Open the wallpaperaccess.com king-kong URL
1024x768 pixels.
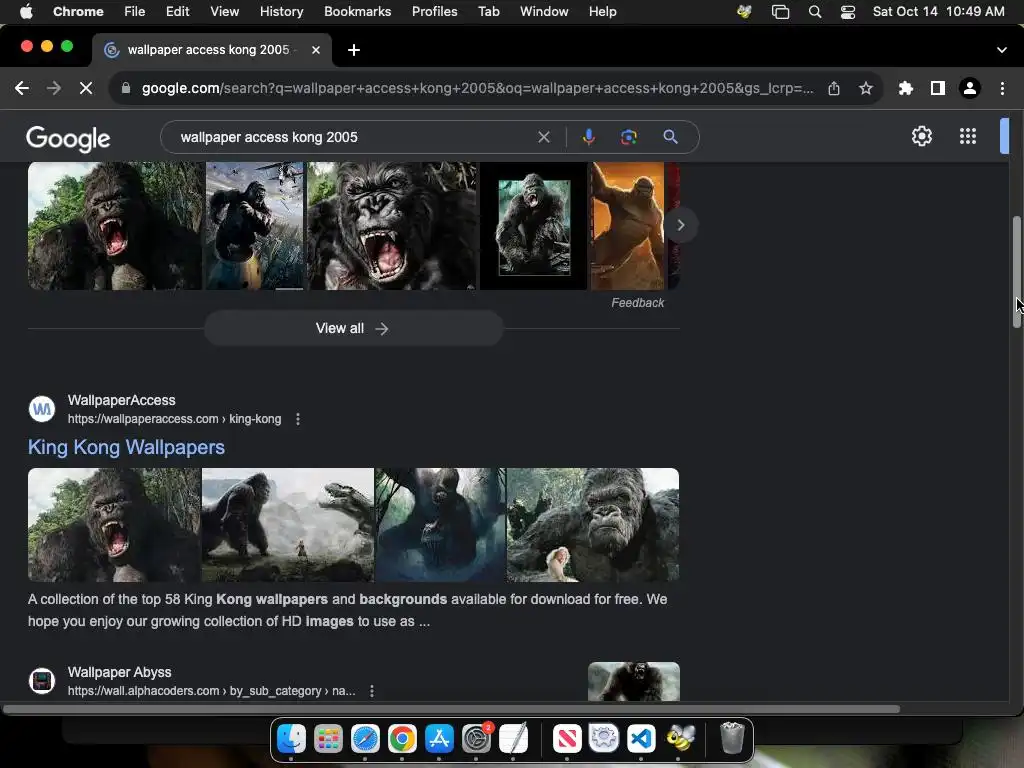[x=174, y=419]
